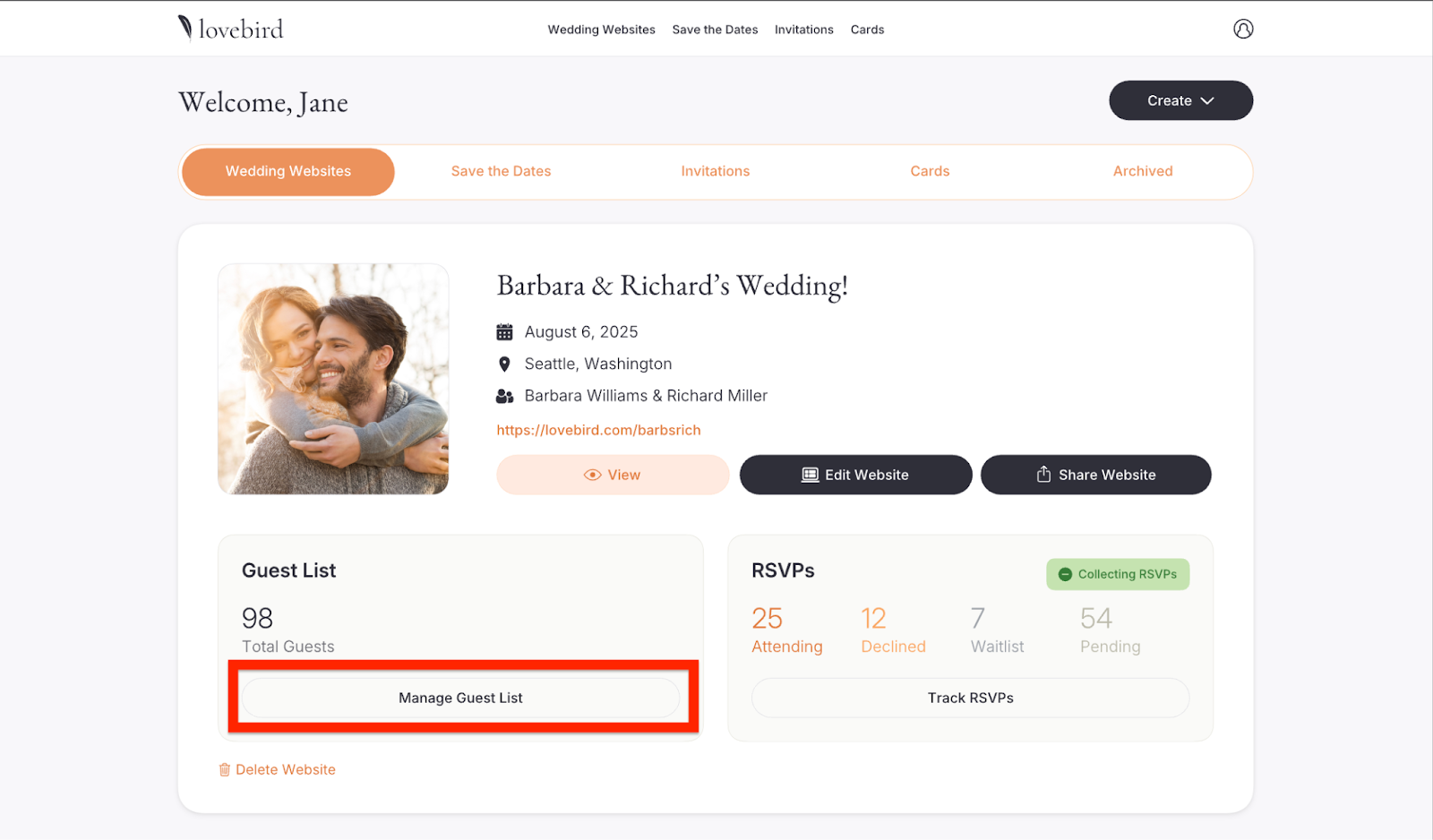1433x840 pixels.
Task: Click the View website button
Action: (x=613, y=475)
